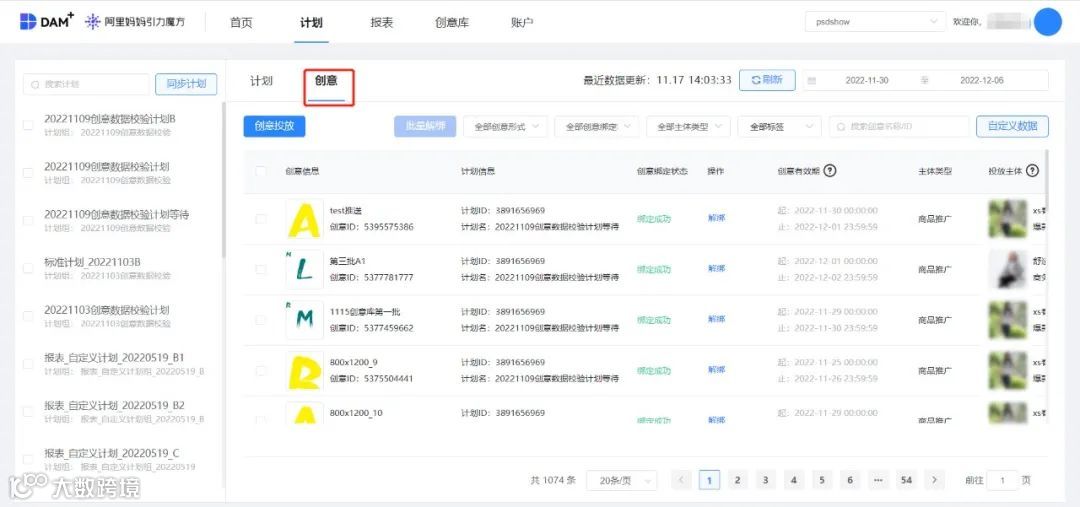This screenshot has width=1080, height=507.
Task: Switch to the 计划 sub-tab
Action: 261,81
